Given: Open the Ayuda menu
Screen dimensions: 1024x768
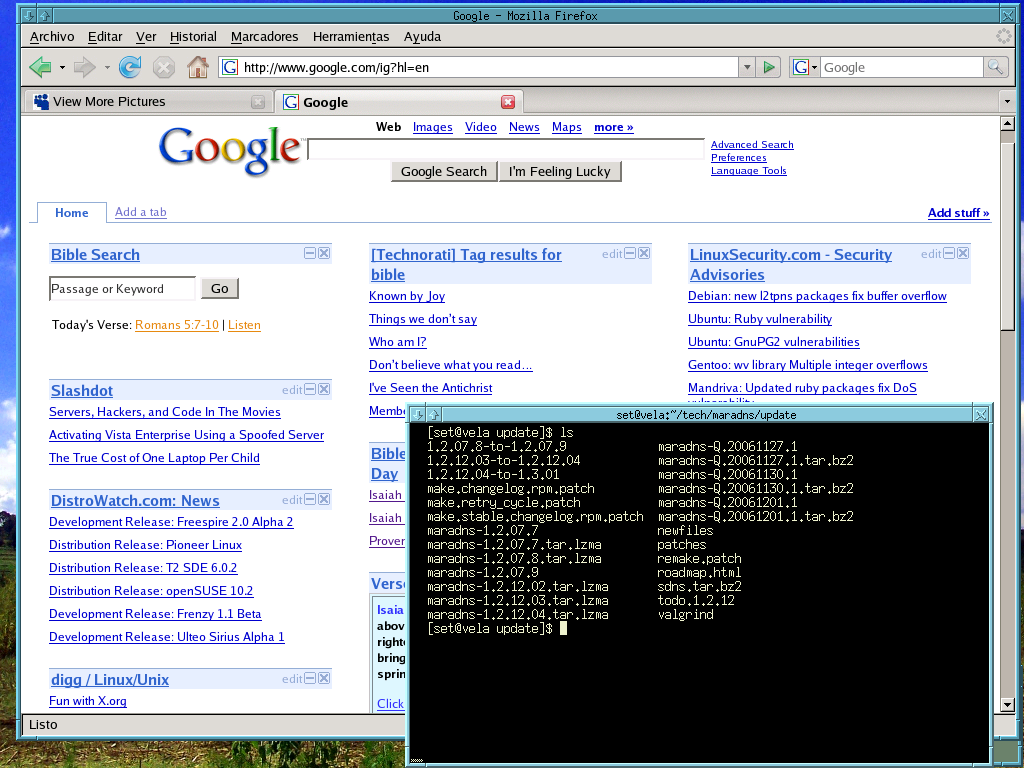Looking at the screenshot, I should pyautogui.click(x=422, y=37).
